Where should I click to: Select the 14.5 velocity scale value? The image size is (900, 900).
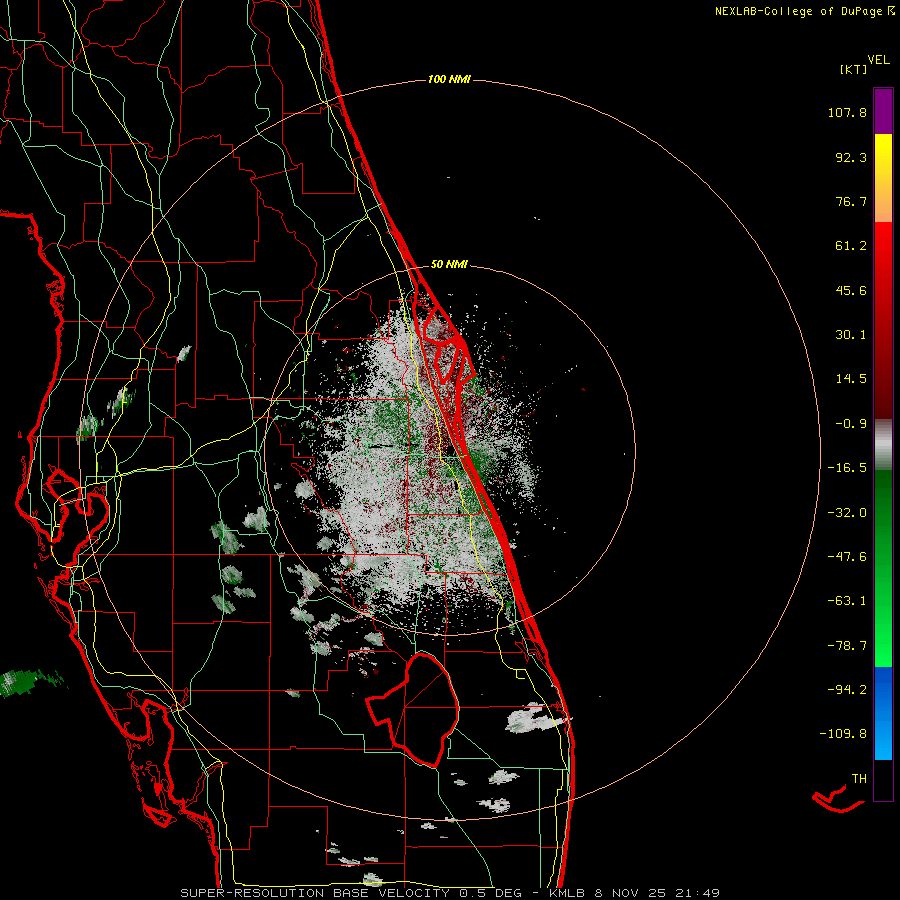pos(851,379)
